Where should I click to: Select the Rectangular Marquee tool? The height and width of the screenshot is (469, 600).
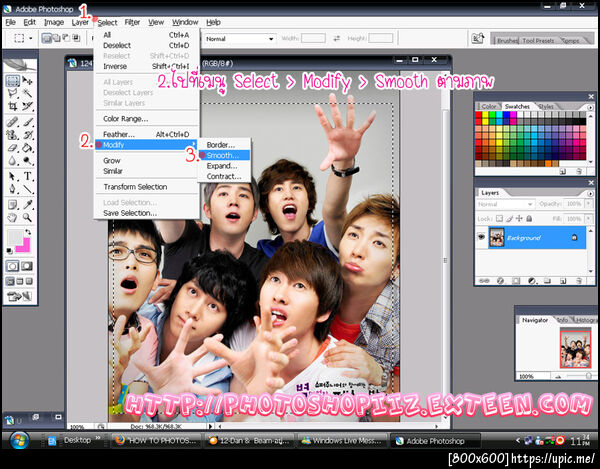[13, 81]
